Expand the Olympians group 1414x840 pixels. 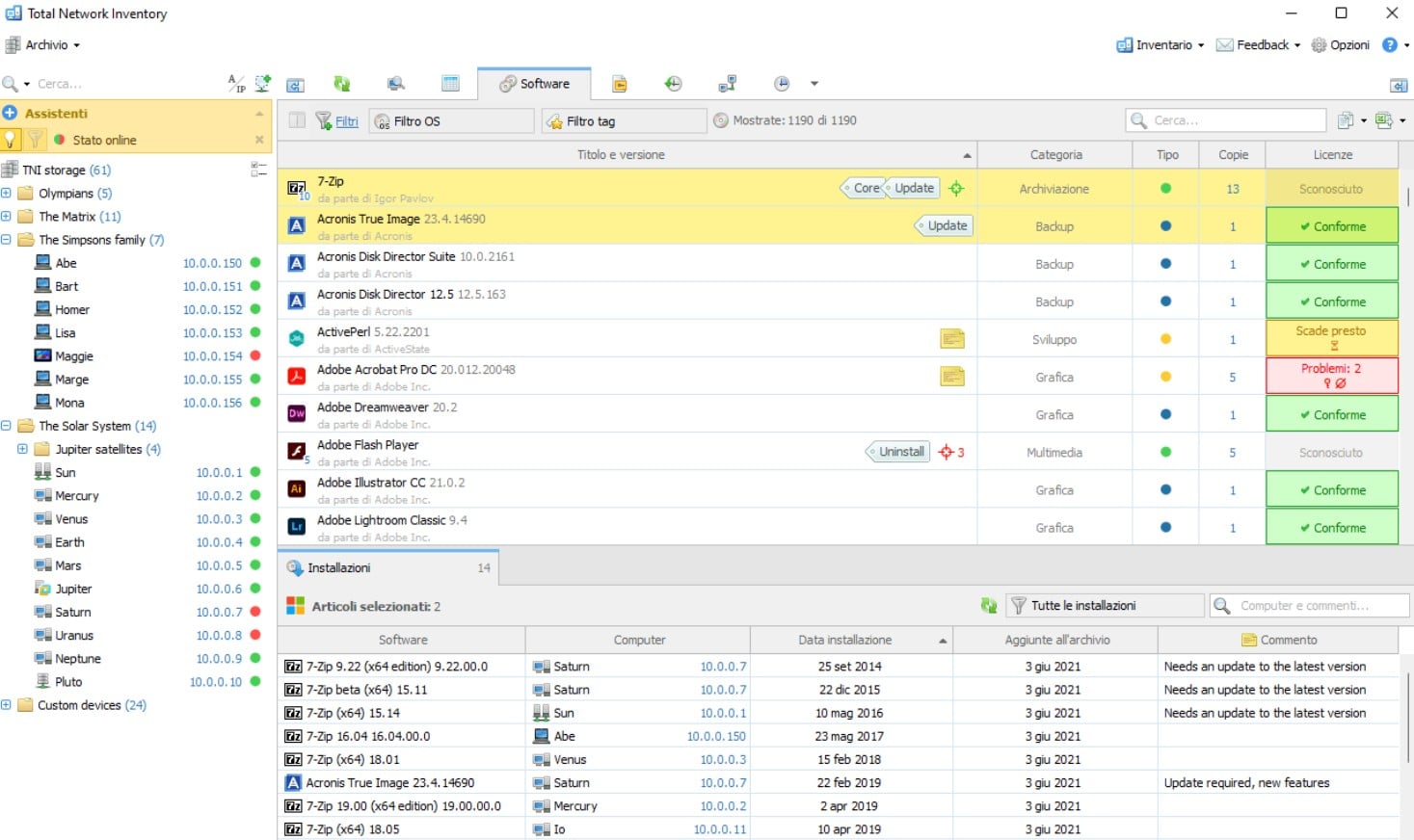pos(6,193)
